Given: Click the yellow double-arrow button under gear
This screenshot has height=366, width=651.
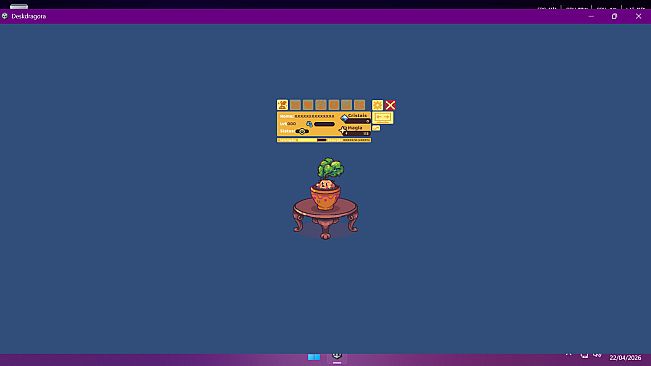Looking at the screenshot, I should tap(382, 118).
